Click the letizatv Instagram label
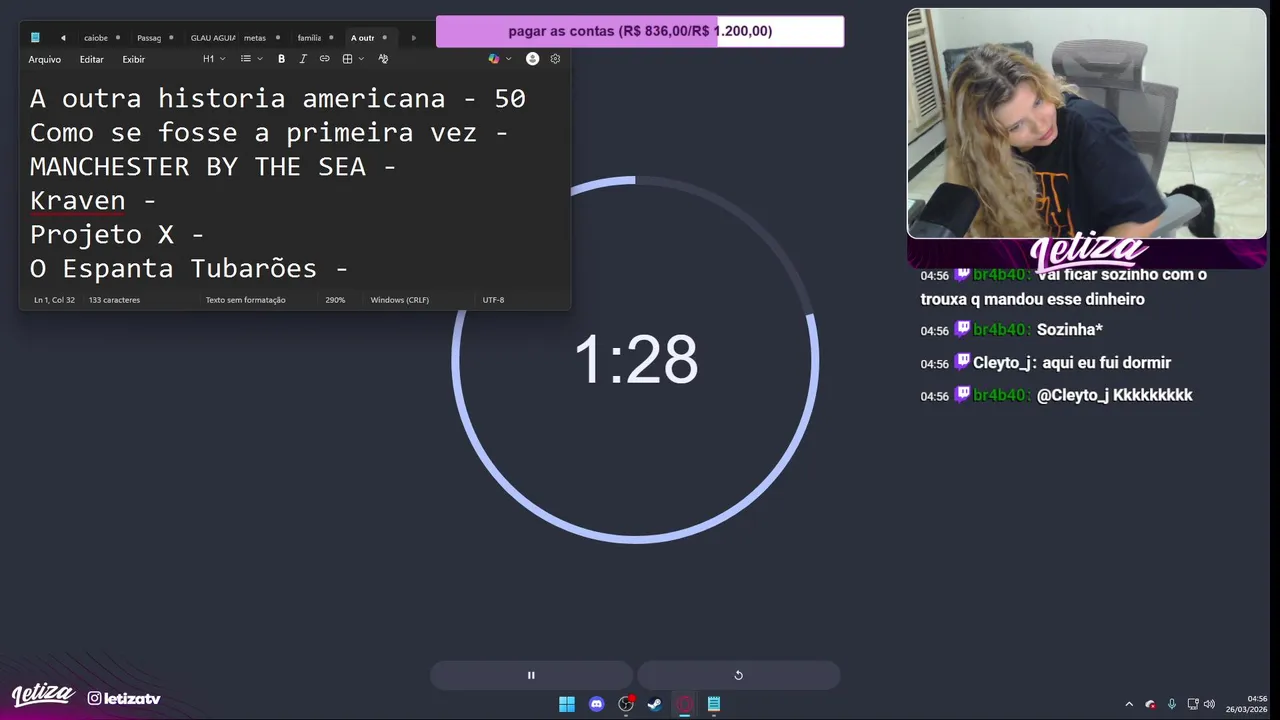The height and width of the screenshot is (720, 1280). 124,698
